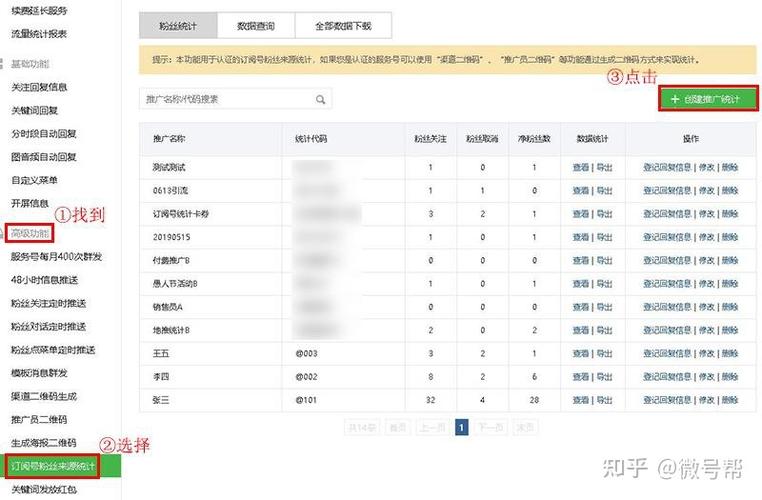Click the 粉丝取消 column header

click(482, 139)
